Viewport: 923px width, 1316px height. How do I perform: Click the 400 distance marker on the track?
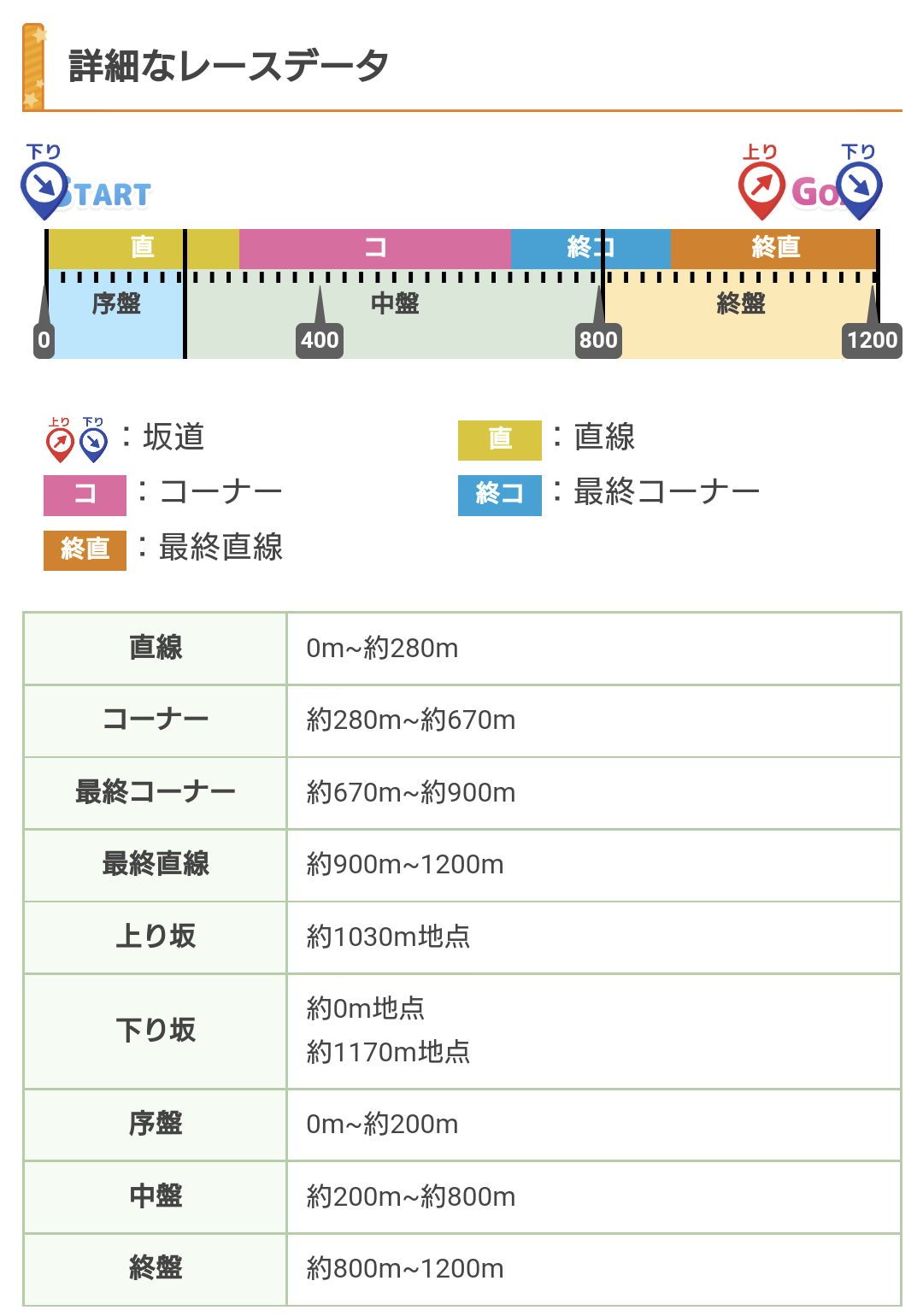point(320,340)
